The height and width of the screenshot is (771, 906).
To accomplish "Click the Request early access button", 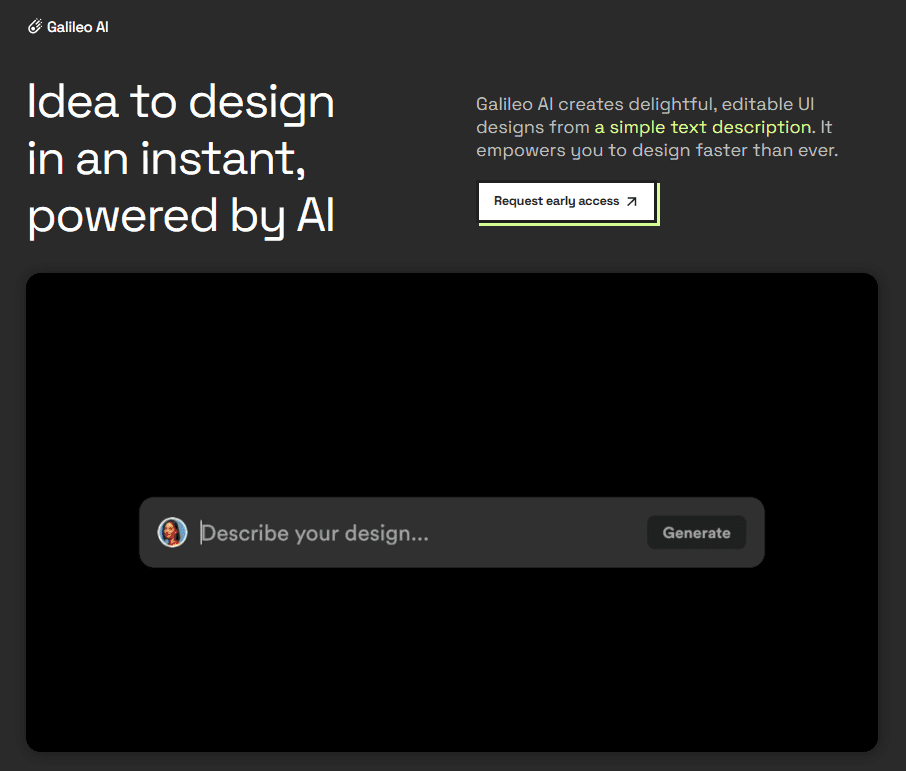I will tap(566, 201).
